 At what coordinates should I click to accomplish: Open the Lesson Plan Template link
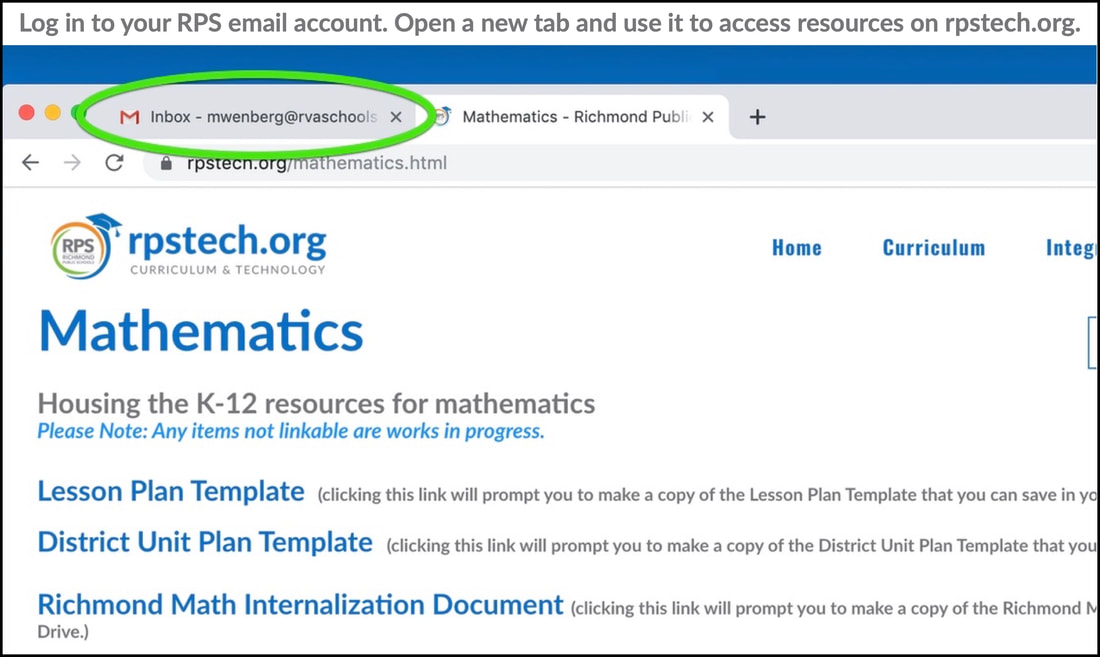(x=170, y=492)
